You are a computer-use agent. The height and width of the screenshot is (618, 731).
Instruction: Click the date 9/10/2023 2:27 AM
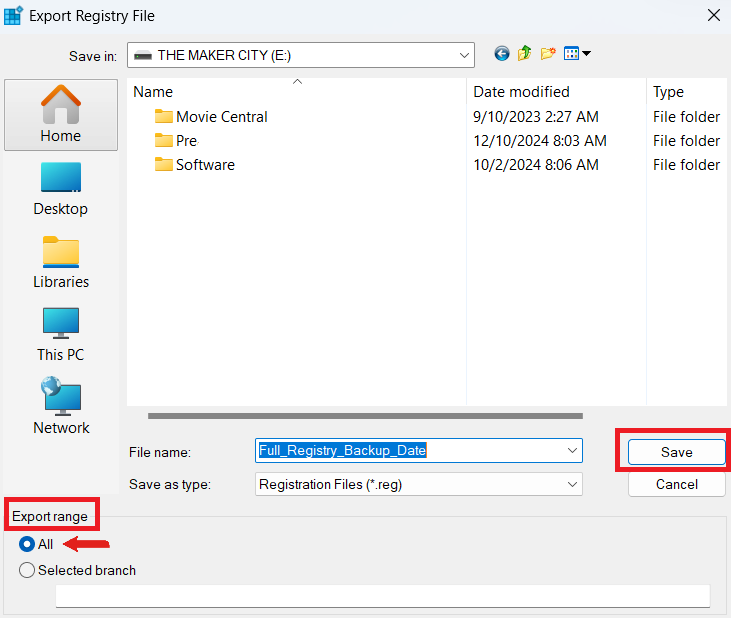[x=536, y=117]
